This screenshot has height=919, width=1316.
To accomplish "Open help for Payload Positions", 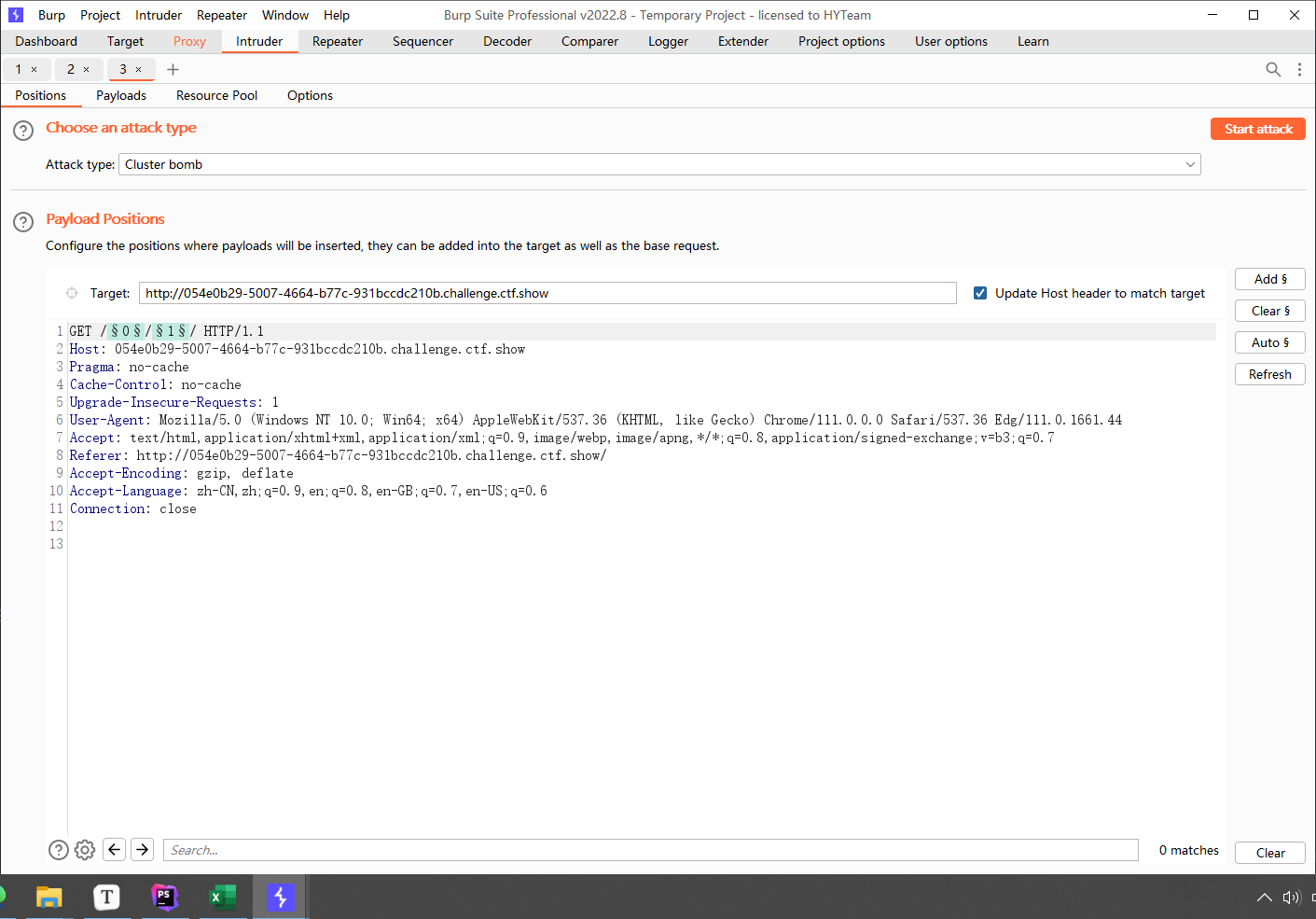I will (x=23, y=222).
